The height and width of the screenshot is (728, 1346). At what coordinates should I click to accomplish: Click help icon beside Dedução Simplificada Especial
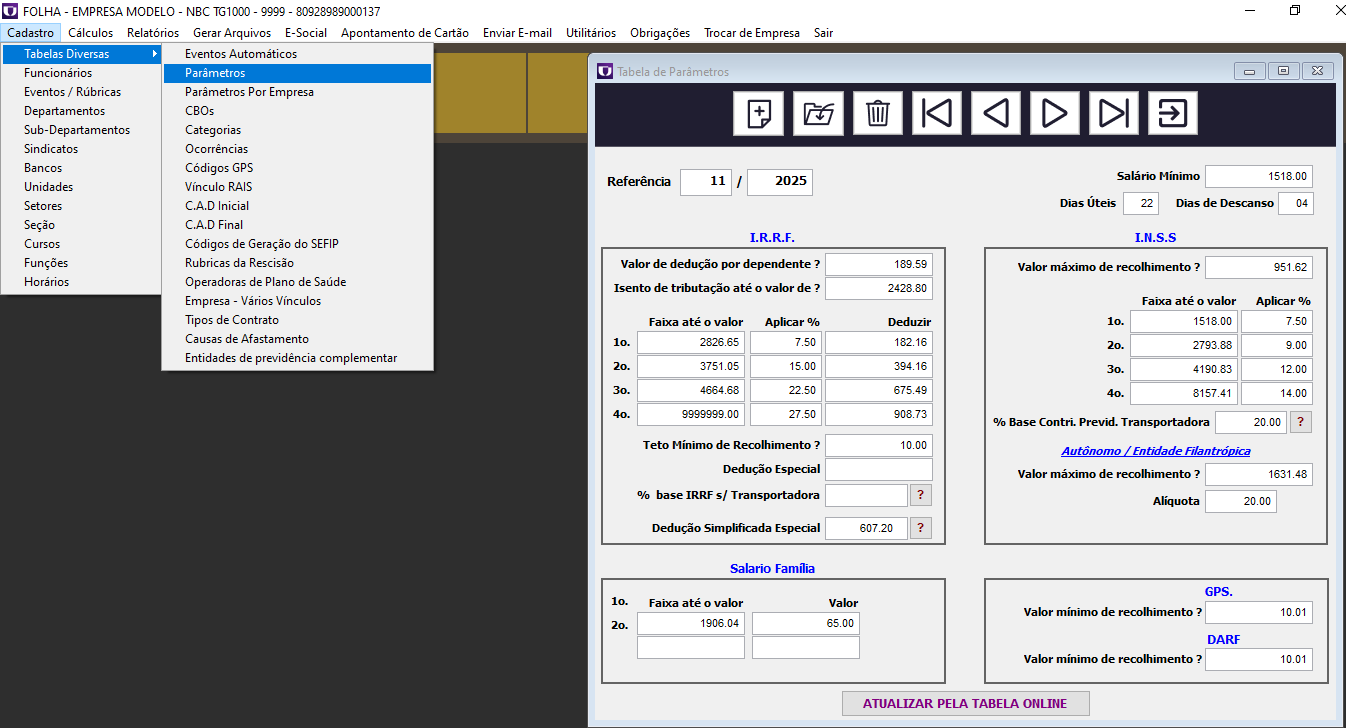pyautogui.click(x=920, y=528)
